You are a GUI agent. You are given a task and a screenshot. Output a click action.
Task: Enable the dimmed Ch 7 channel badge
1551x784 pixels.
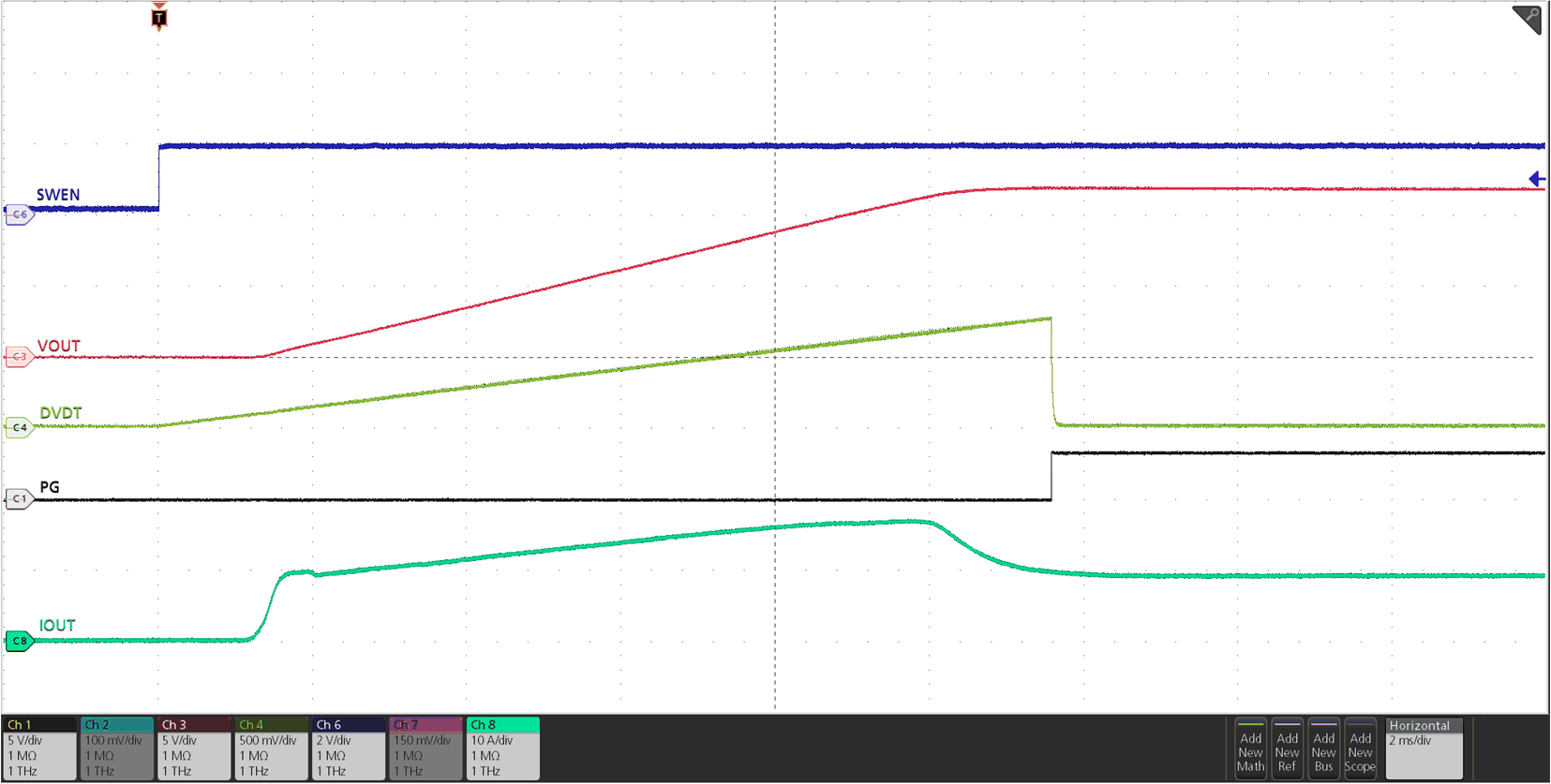click(425, 748)
